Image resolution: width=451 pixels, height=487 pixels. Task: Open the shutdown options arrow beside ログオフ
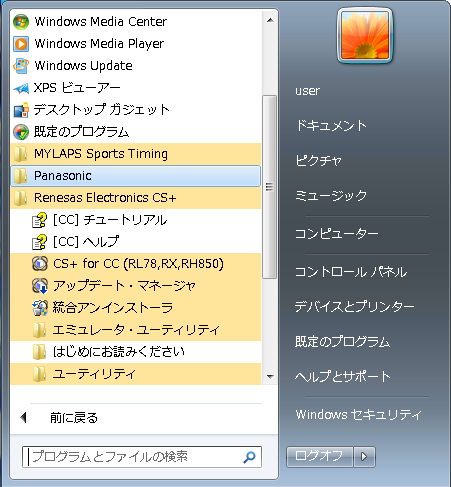(364, 456)
